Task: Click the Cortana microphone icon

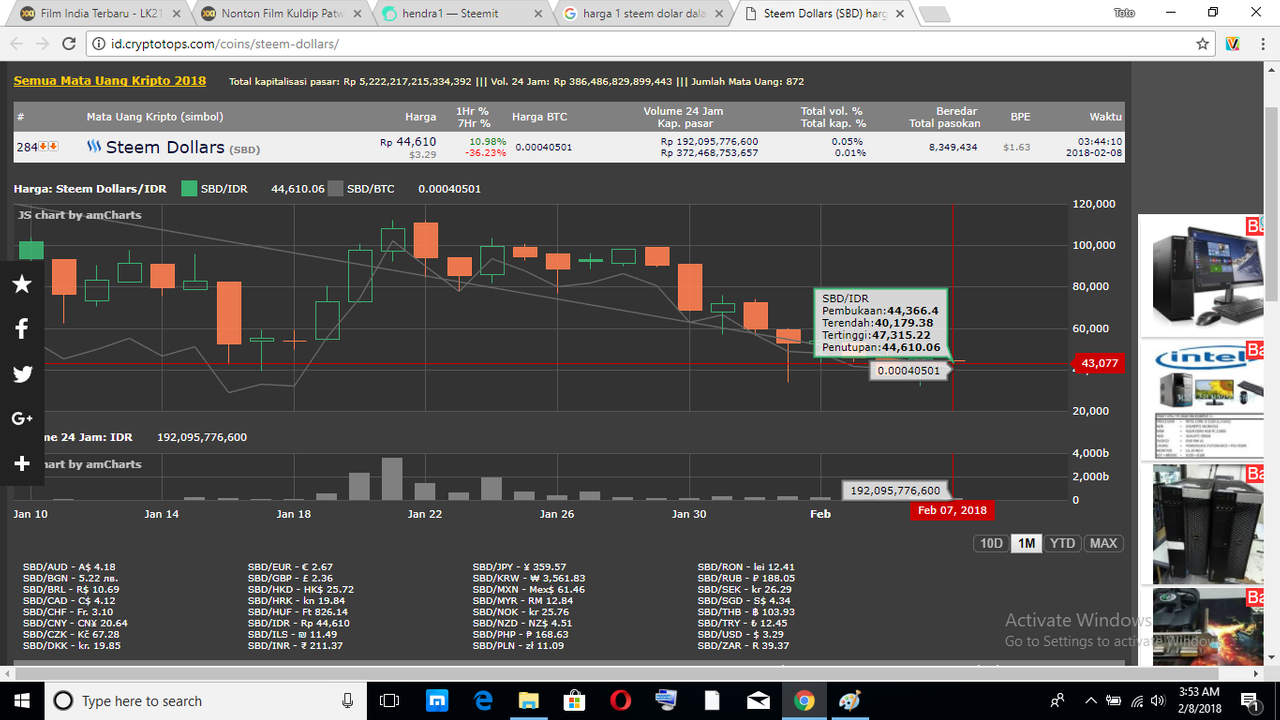Action: [x=347, y=701]
